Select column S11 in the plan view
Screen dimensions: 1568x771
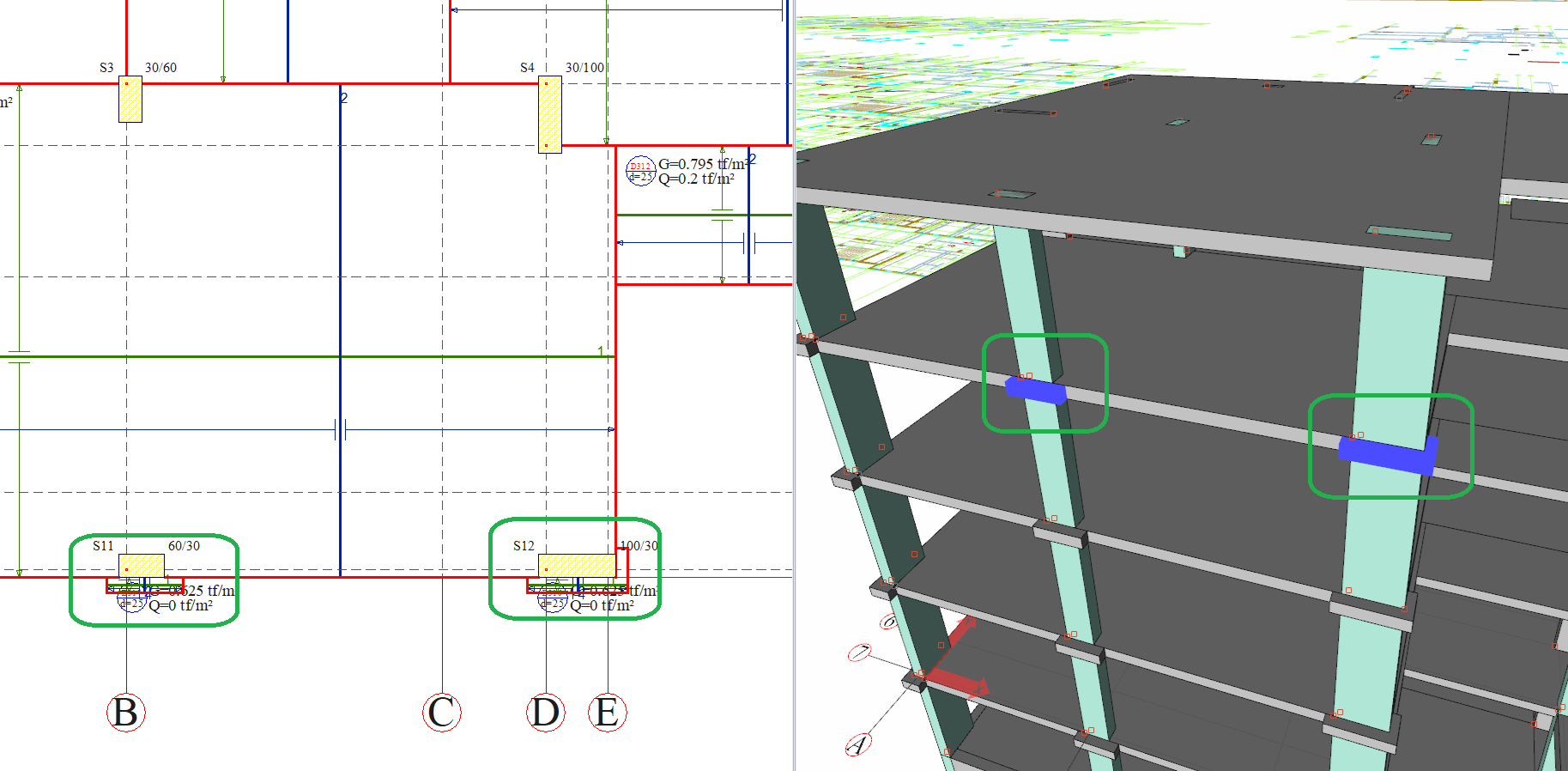click(142, 566)
